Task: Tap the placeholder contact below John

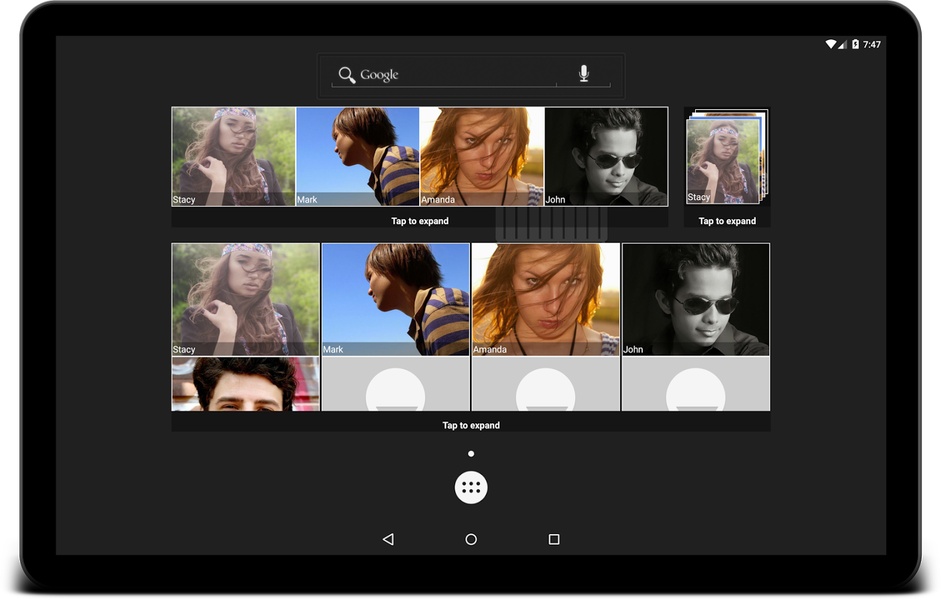Action: tap(696, 384)
